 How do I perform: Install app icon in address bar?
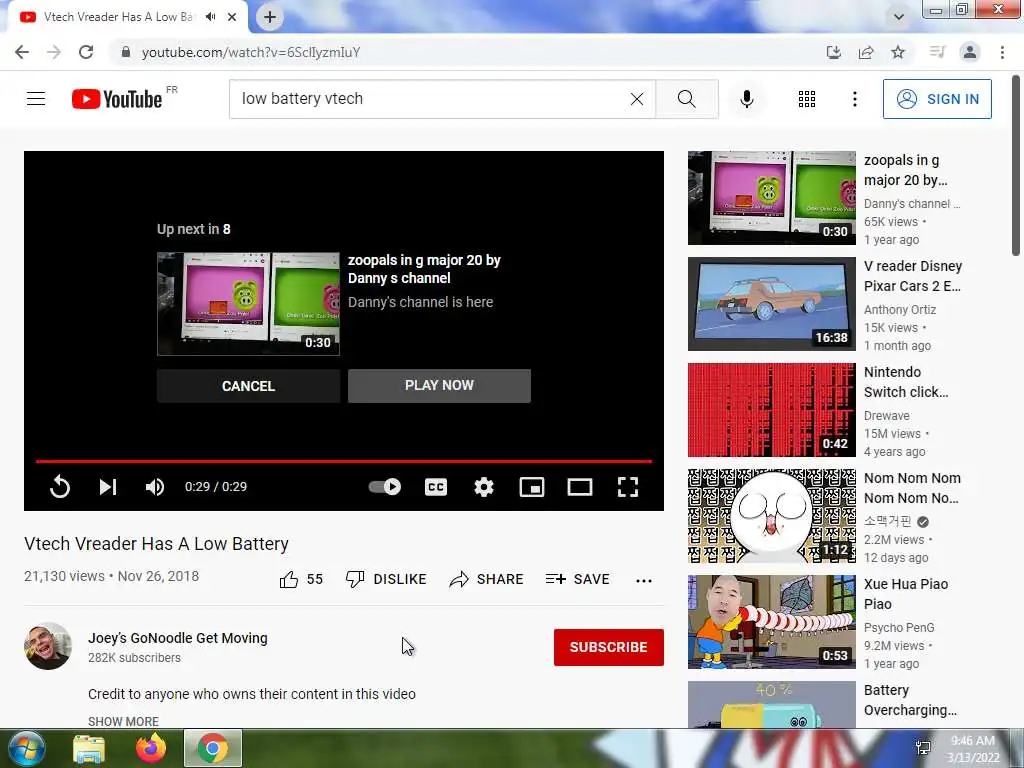[x=833, y=52]
